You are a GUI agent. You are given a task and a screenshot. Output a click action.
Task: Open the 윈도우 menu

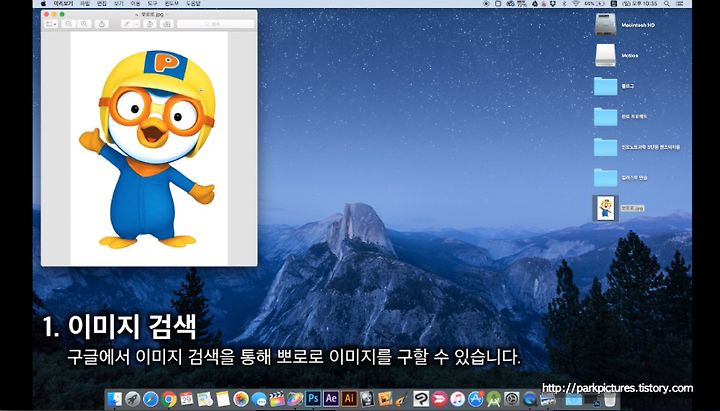tap(172, 3)
